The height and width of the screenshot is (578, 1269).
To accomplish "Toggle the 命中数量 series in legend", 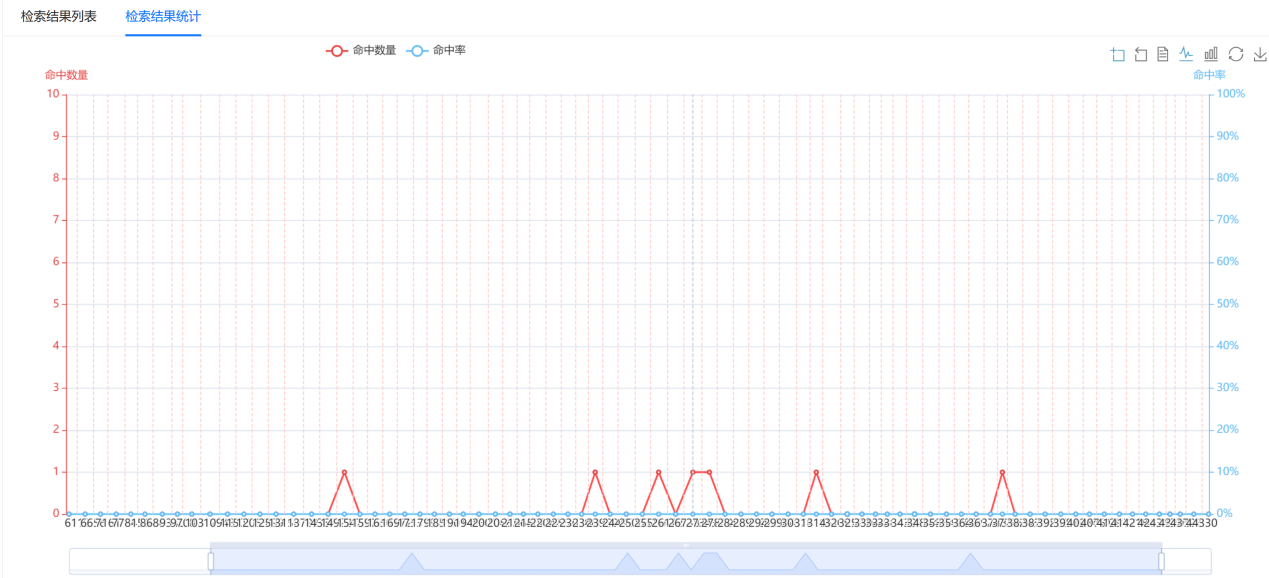I will coord(361,50).
